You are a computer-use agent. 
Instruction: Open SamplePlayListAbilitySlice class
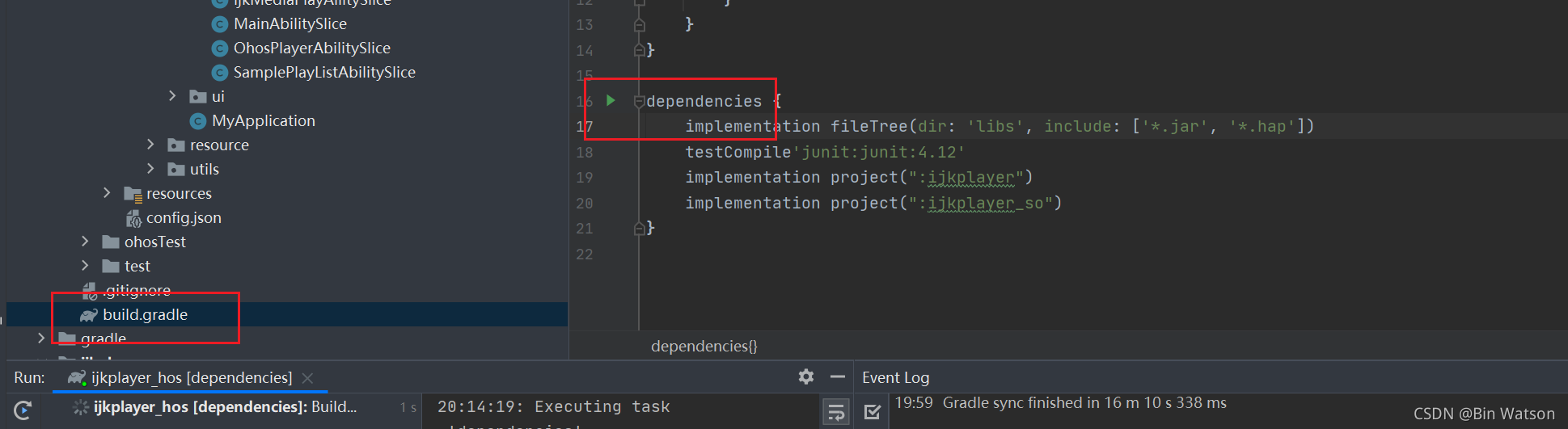(324, 72)
